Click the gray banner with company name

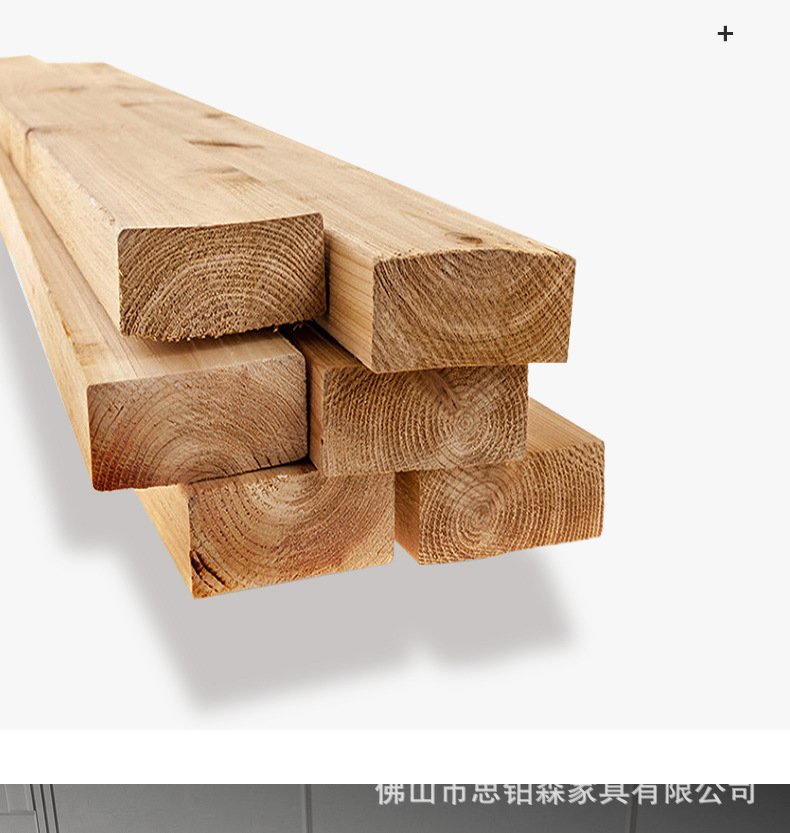395,808
